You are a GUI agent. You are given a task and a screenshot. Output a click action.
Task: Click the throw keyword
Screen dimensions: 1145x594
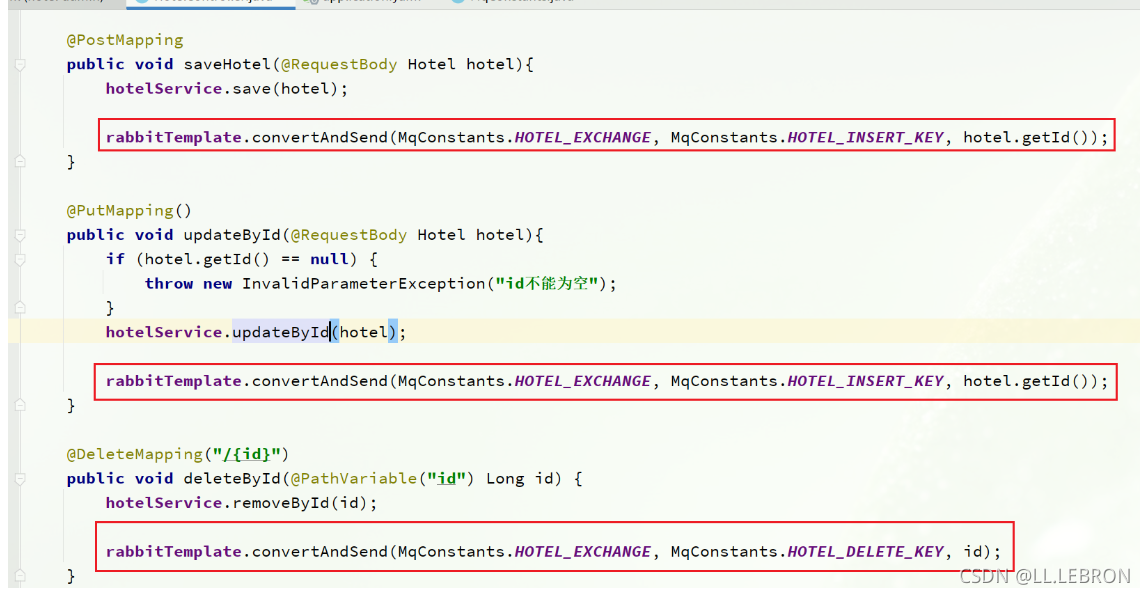tap(169, 283)
